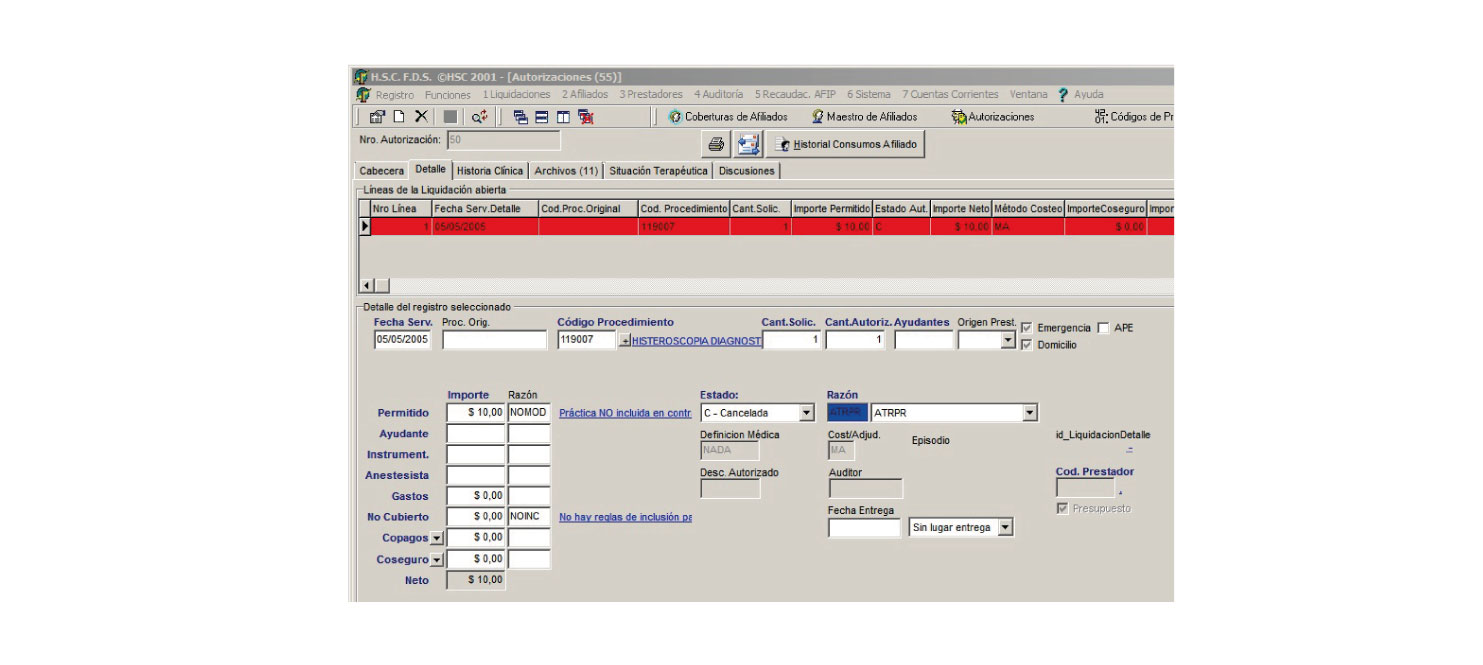Image resolution: width=1483 pixels, height=665 pixels.
Task: Switch to the Discusiones tab
Action: pyautogui.click(x=747, y=171)
